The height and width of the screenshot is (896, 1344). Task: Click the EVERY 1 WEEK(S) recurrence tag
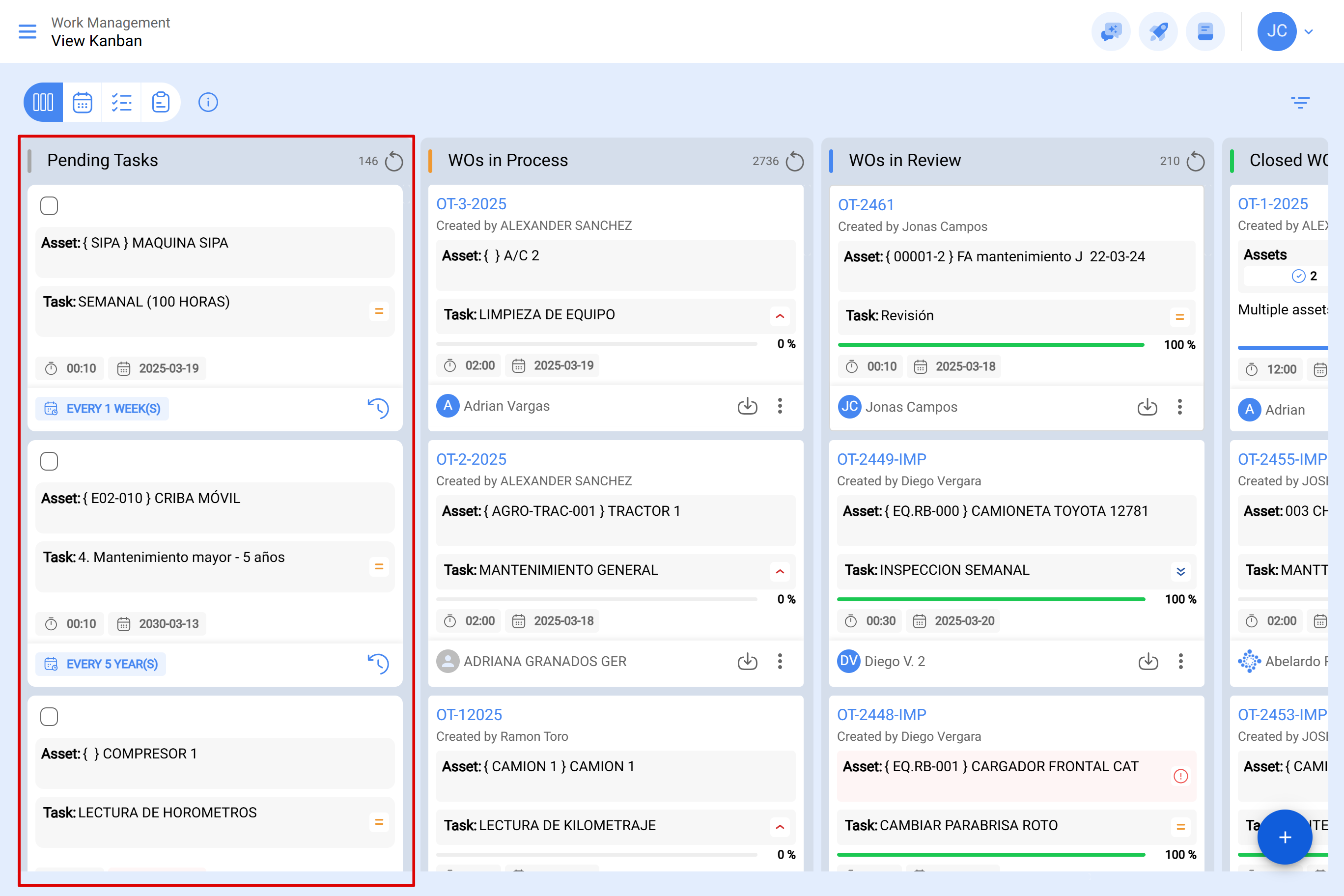(x=102, y=409)
